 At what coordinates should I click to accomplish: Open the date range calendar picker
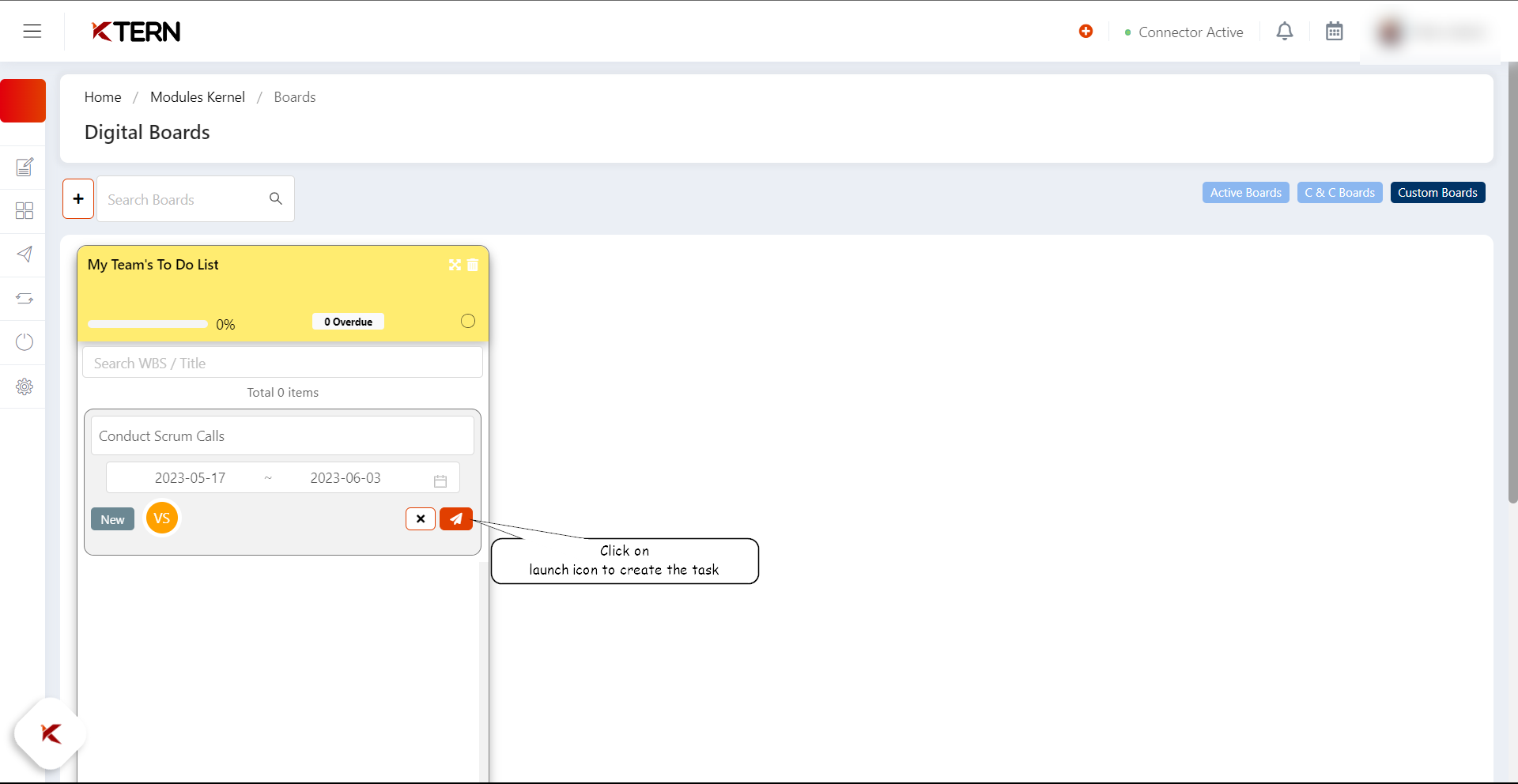tap(440, 480)
